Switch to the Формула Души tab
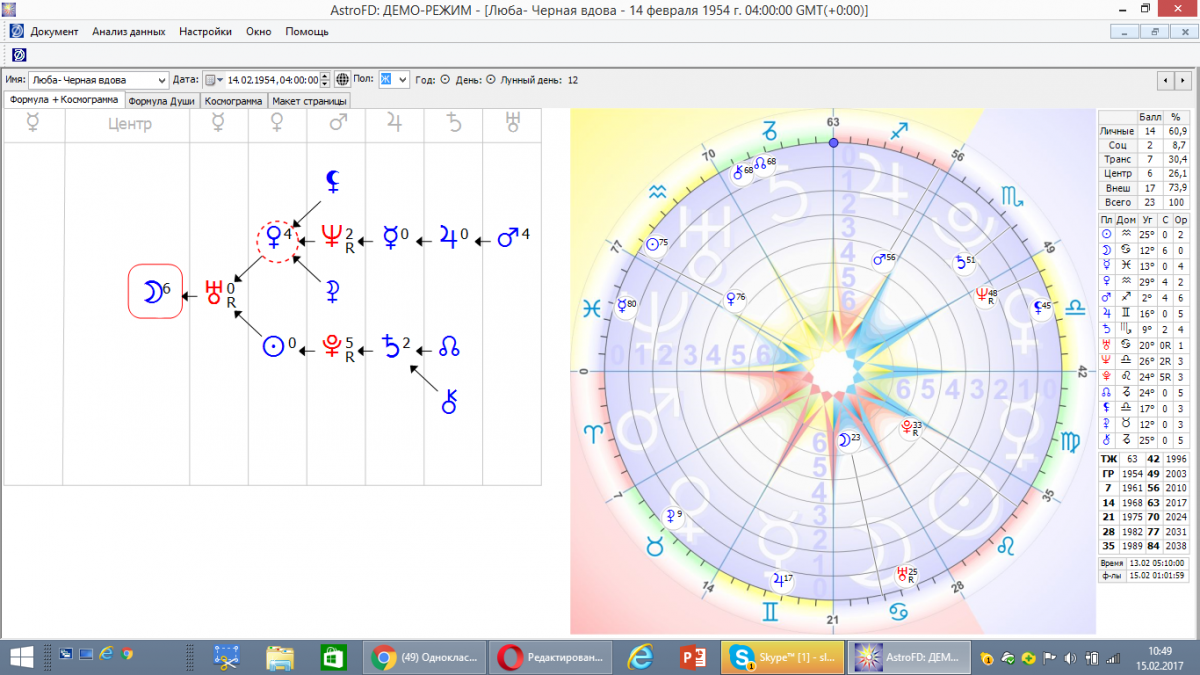Screen dimensions: 1200x675 point(162,101)
